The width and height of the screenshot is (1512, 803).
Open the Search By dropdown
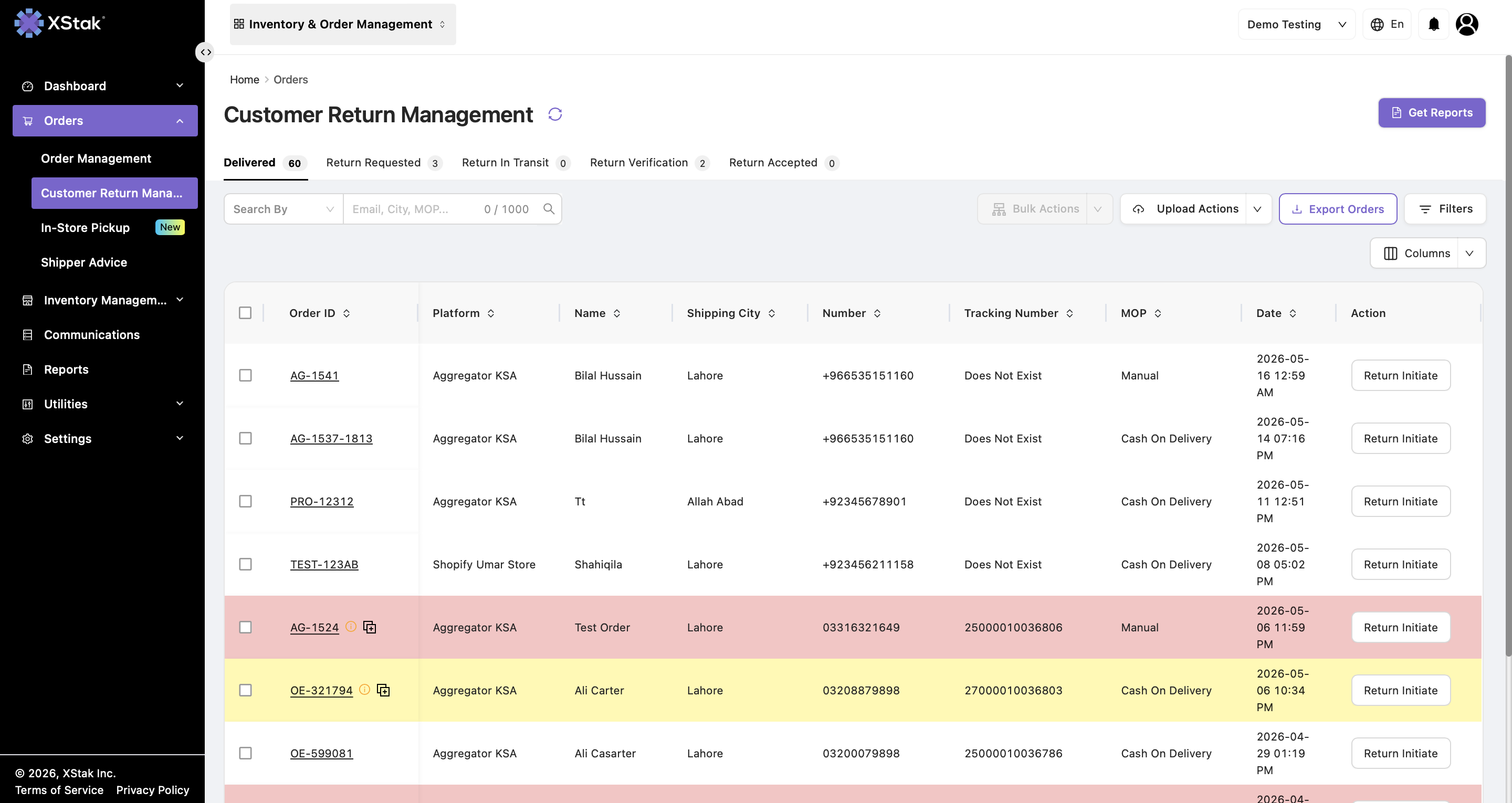click(x=283, y=209)
